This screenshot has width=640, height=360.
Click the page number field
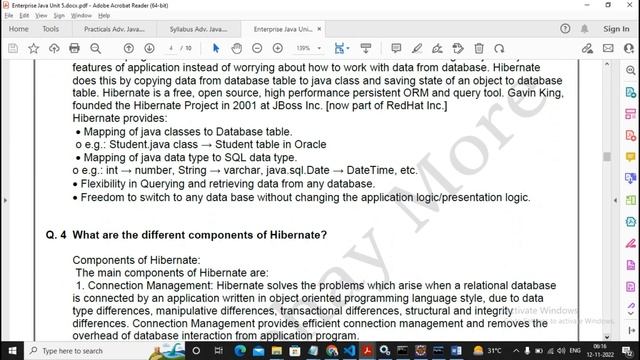point(171,48)
